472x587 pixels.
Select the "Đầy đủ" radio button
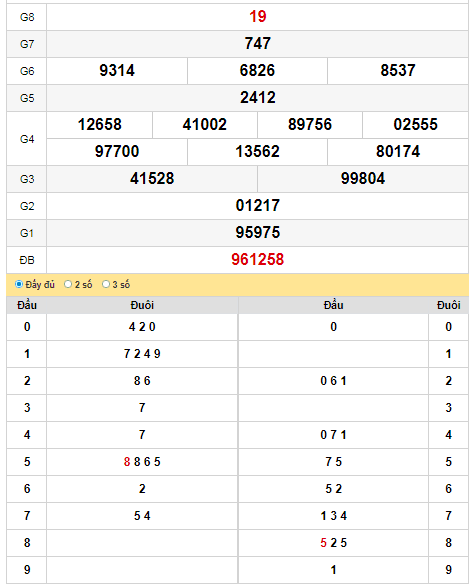(19, 285)
